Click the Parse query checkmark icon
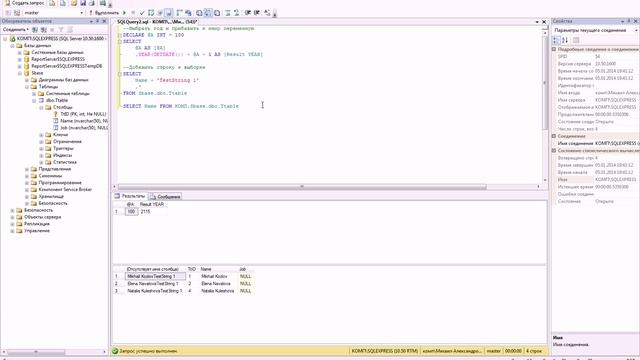This screenshot has height=360, width=640. 142,13
